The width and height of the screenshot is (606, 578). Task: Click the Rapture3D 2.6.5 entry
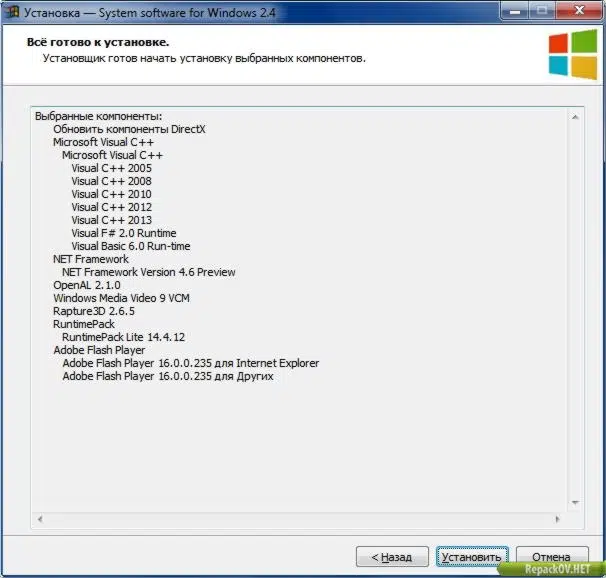click(x=94, y=311)
